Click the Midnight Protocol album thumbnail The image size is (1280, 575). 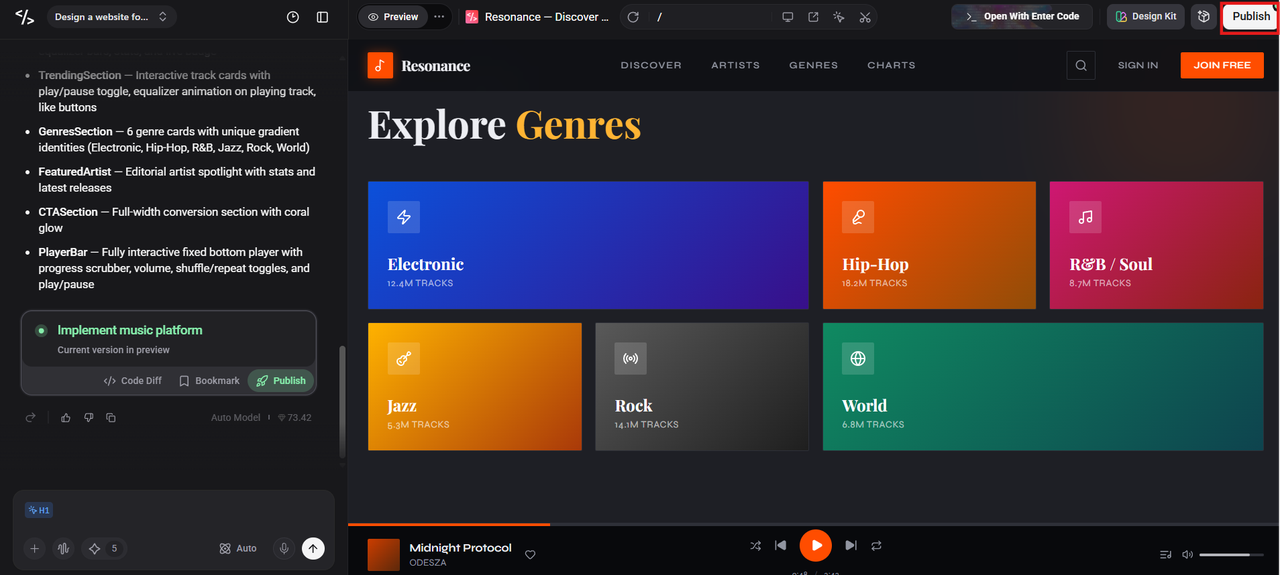(384, 555)
